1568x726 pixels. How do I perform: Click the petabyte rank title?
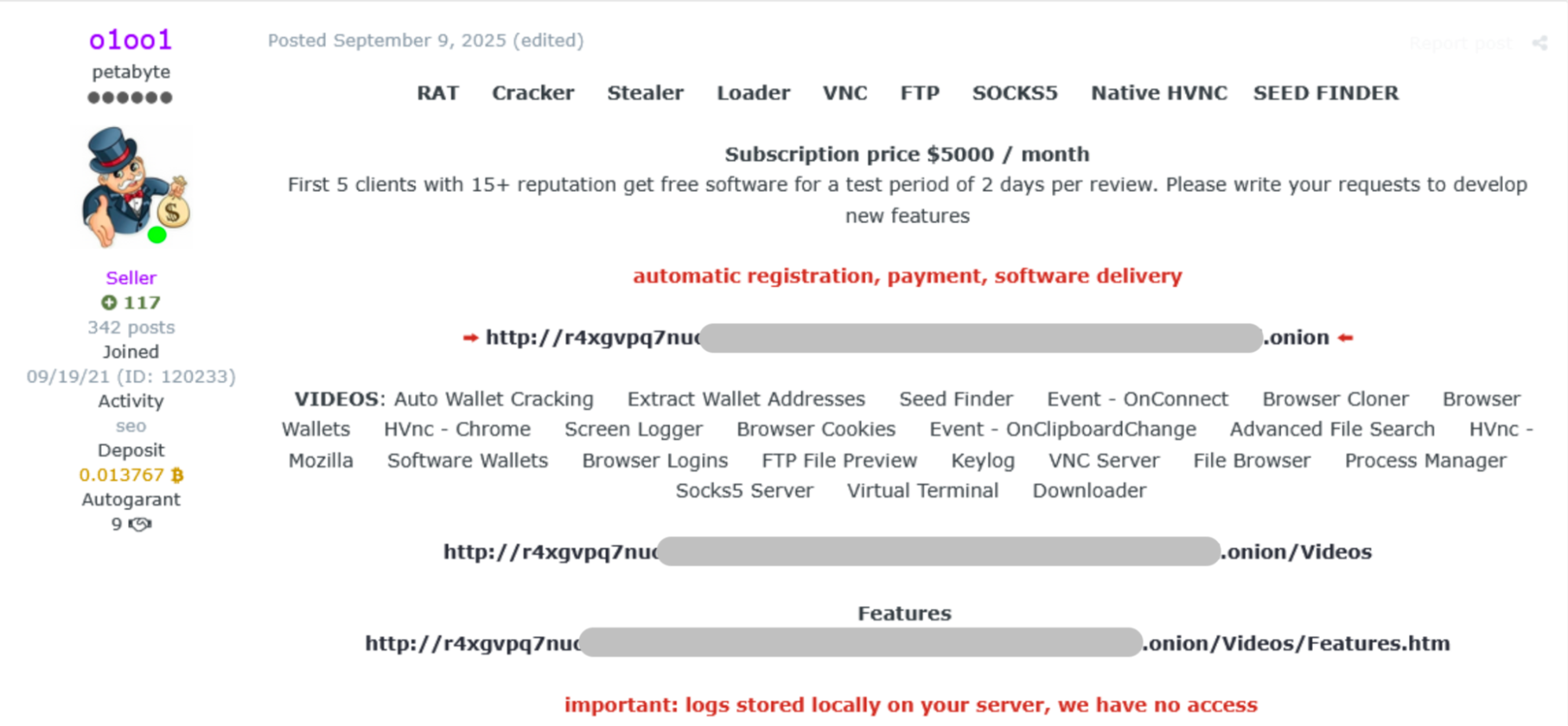pos(131,72)
